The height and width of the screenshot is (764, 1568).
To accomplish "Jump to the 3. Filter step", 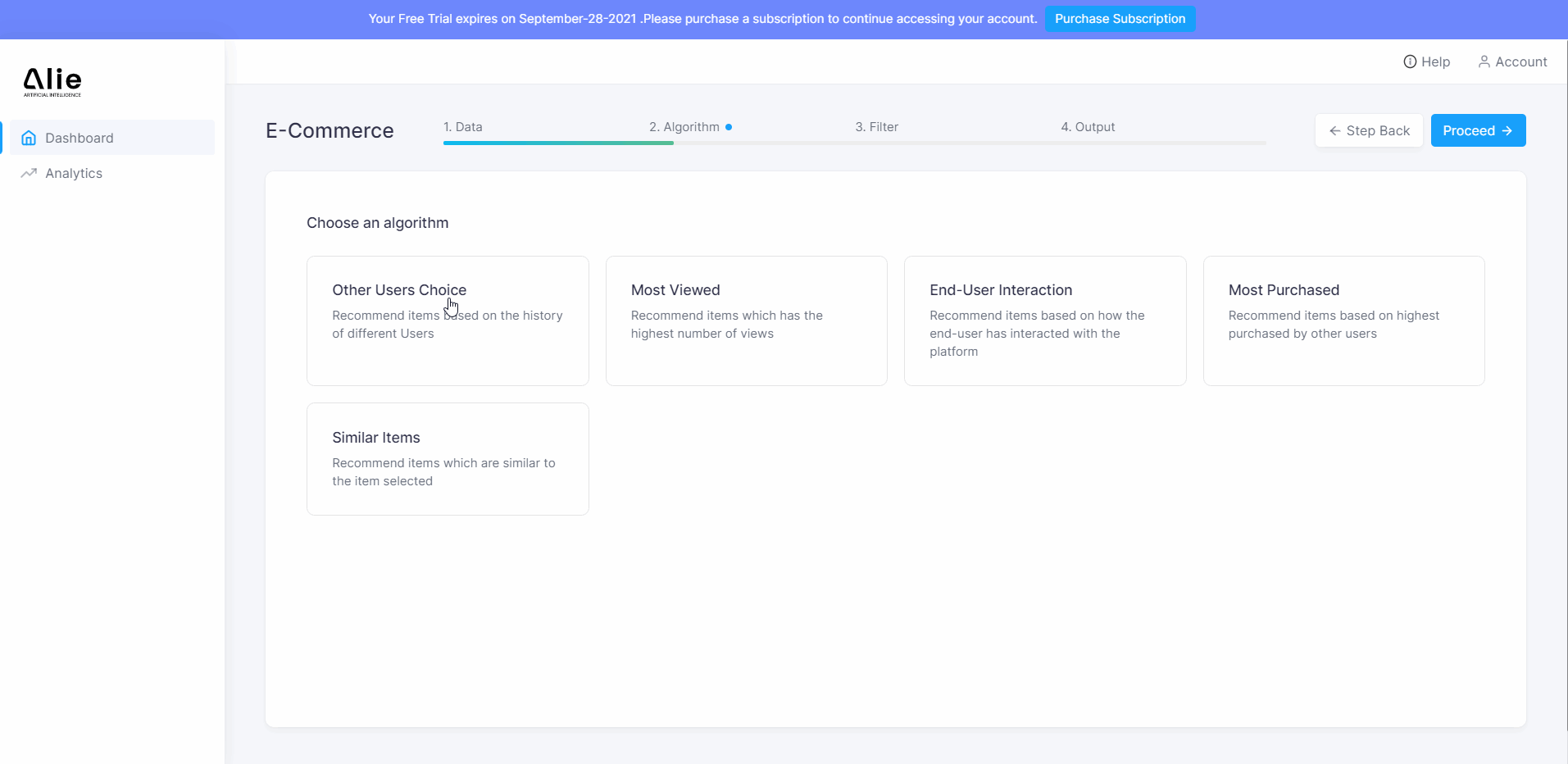I will tap(876, 127).
